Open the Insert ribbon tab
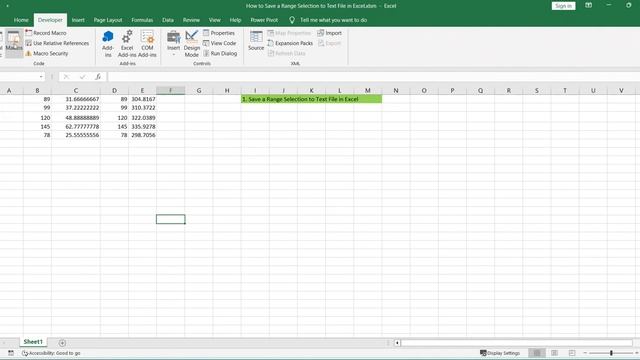Image resolution: width=640 pixels, height=360 pixels. pos(78,20)
